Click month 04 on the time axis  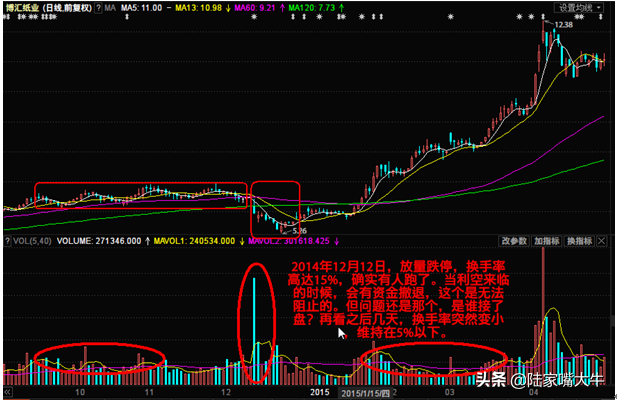(534, 392)
